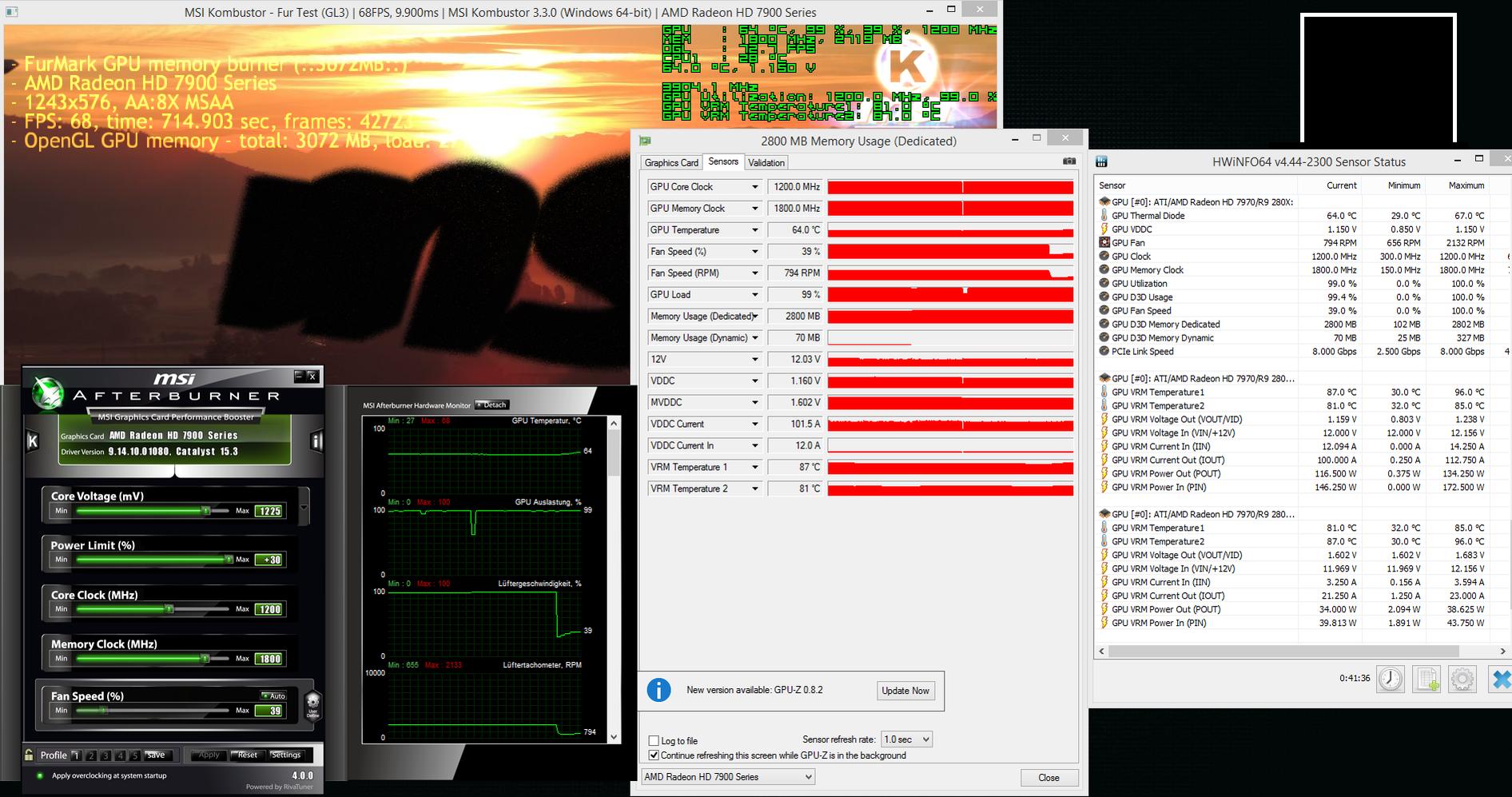The height and width of the screenshot is (797, 1512).
Task: Click the Core Clock 1200 value field in Afterburner
Action: [269, 609]
